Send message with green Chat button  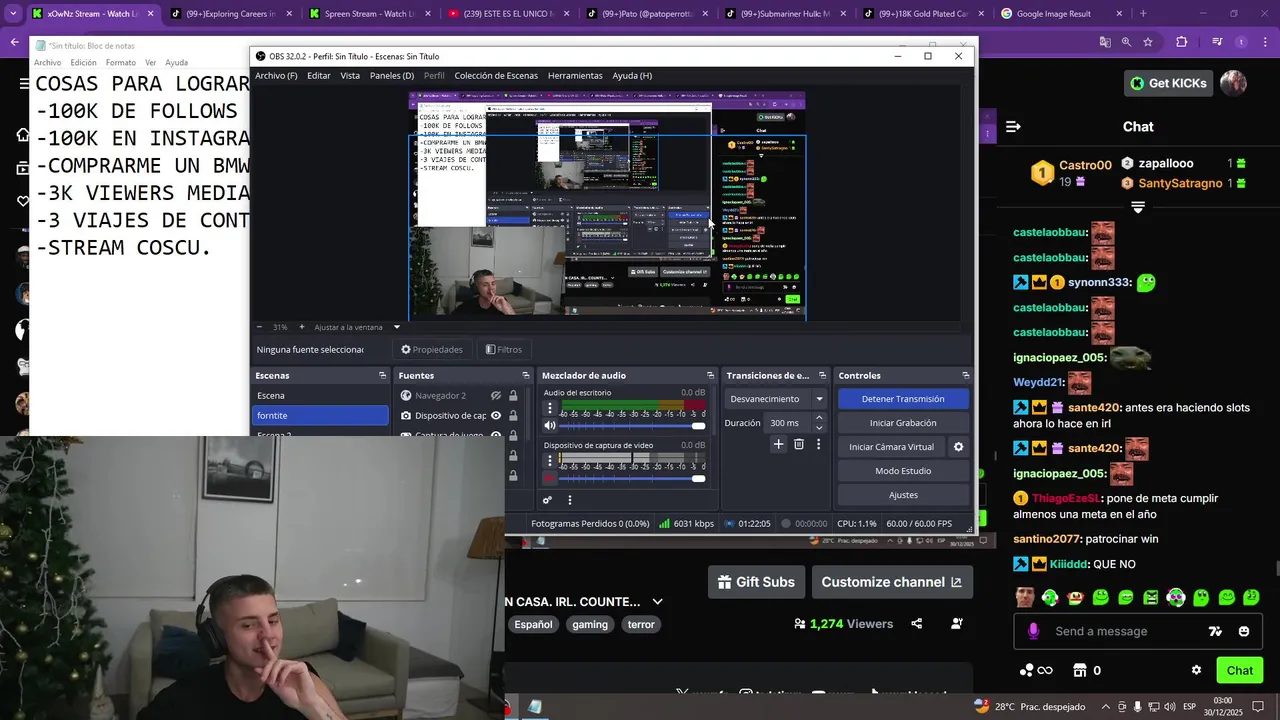1239,670
